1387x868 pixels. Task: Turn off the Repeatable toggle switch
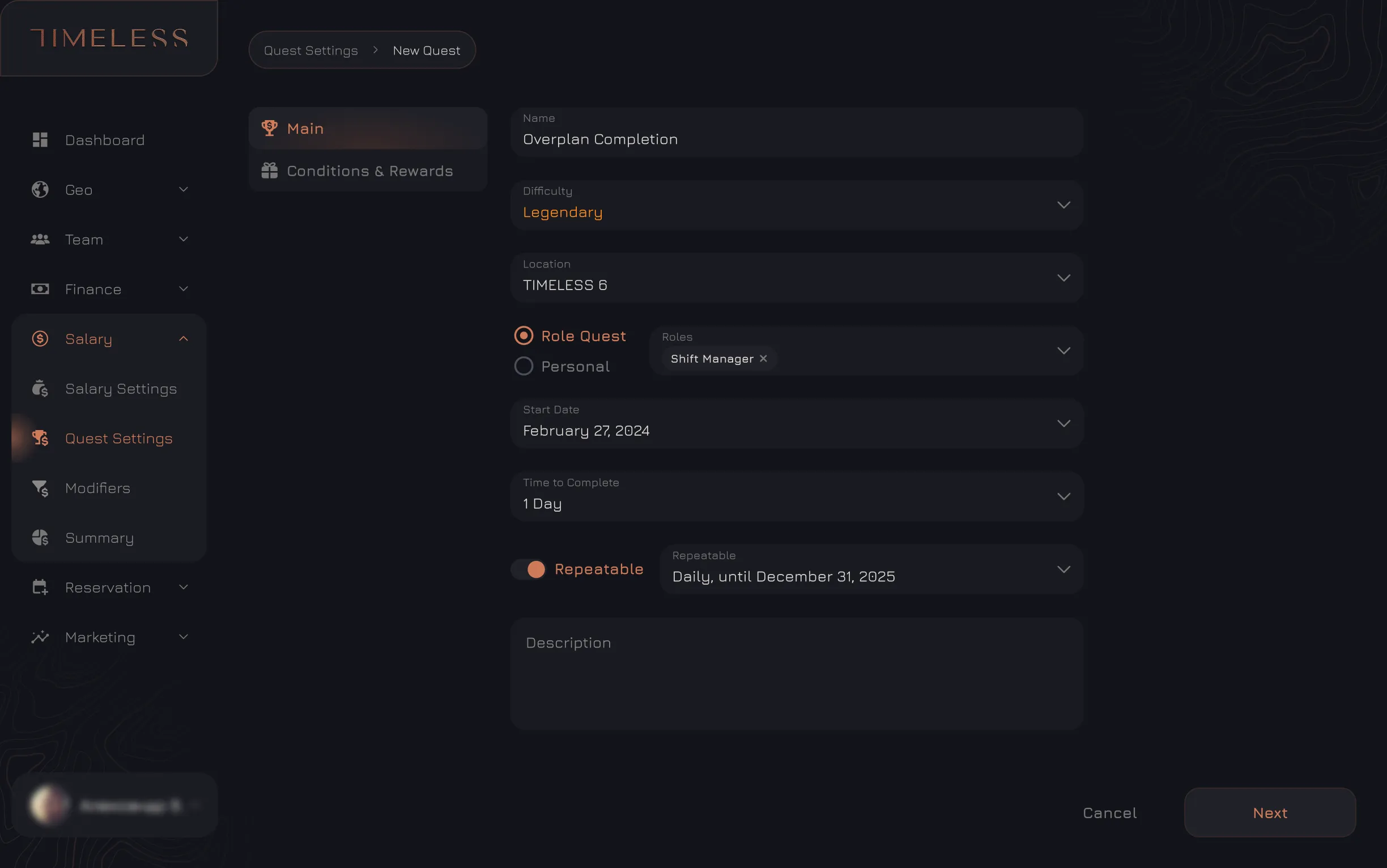(529, 569)
